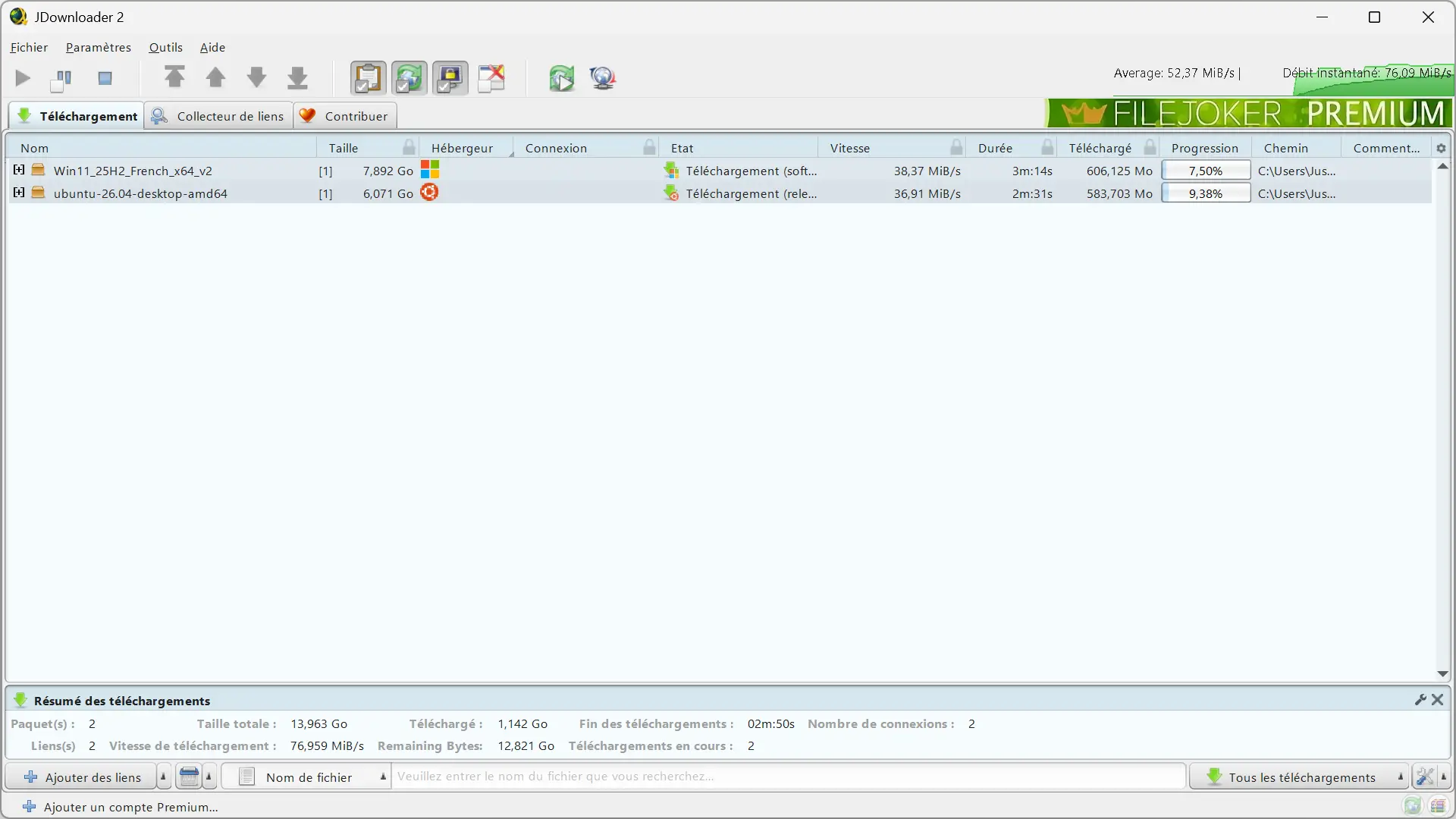This screenshot has width=1456, height=819.
Task: Open the Outils menu
Action: tap(165, 47)
